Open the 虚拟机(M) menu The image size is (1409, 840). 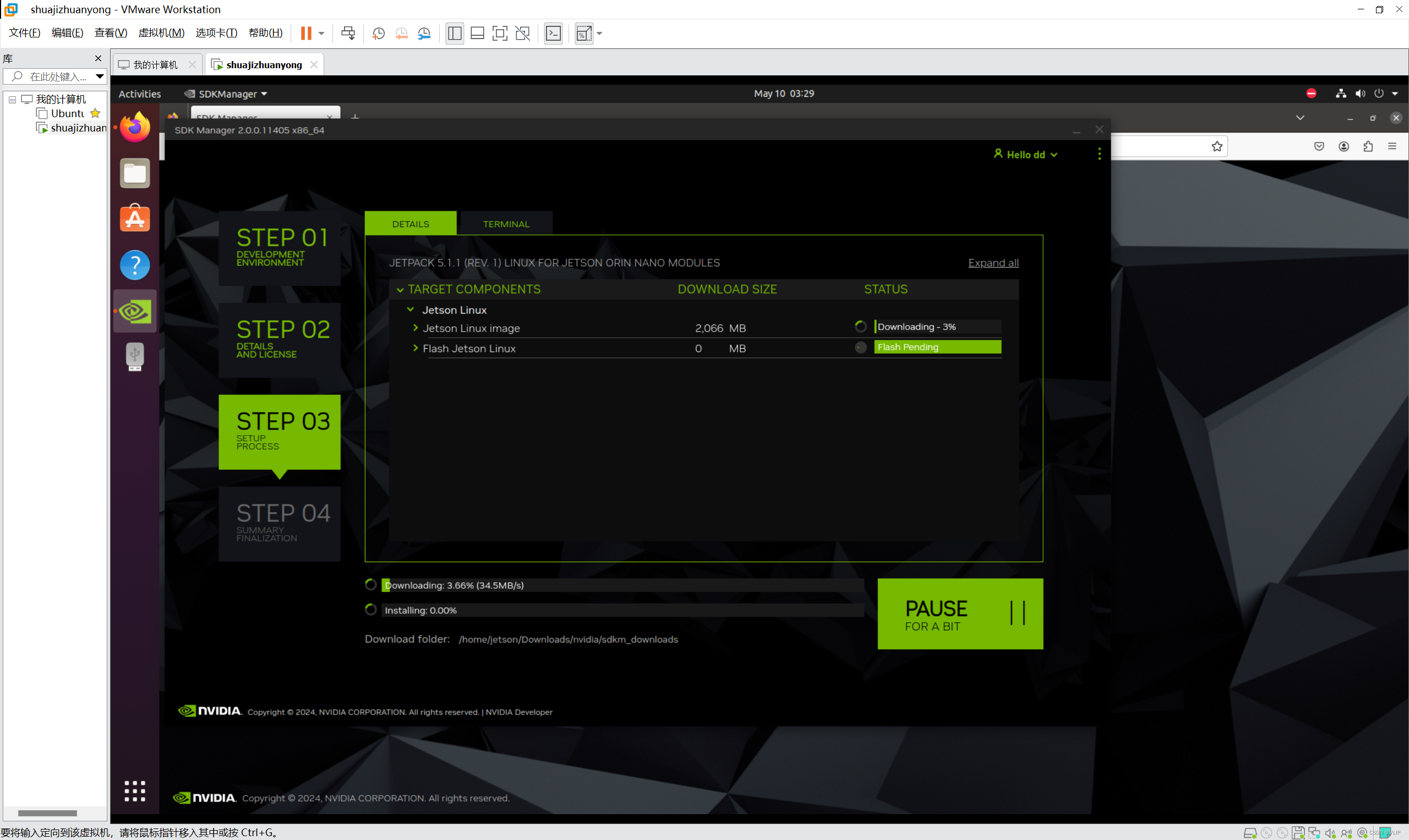[161, 32]
